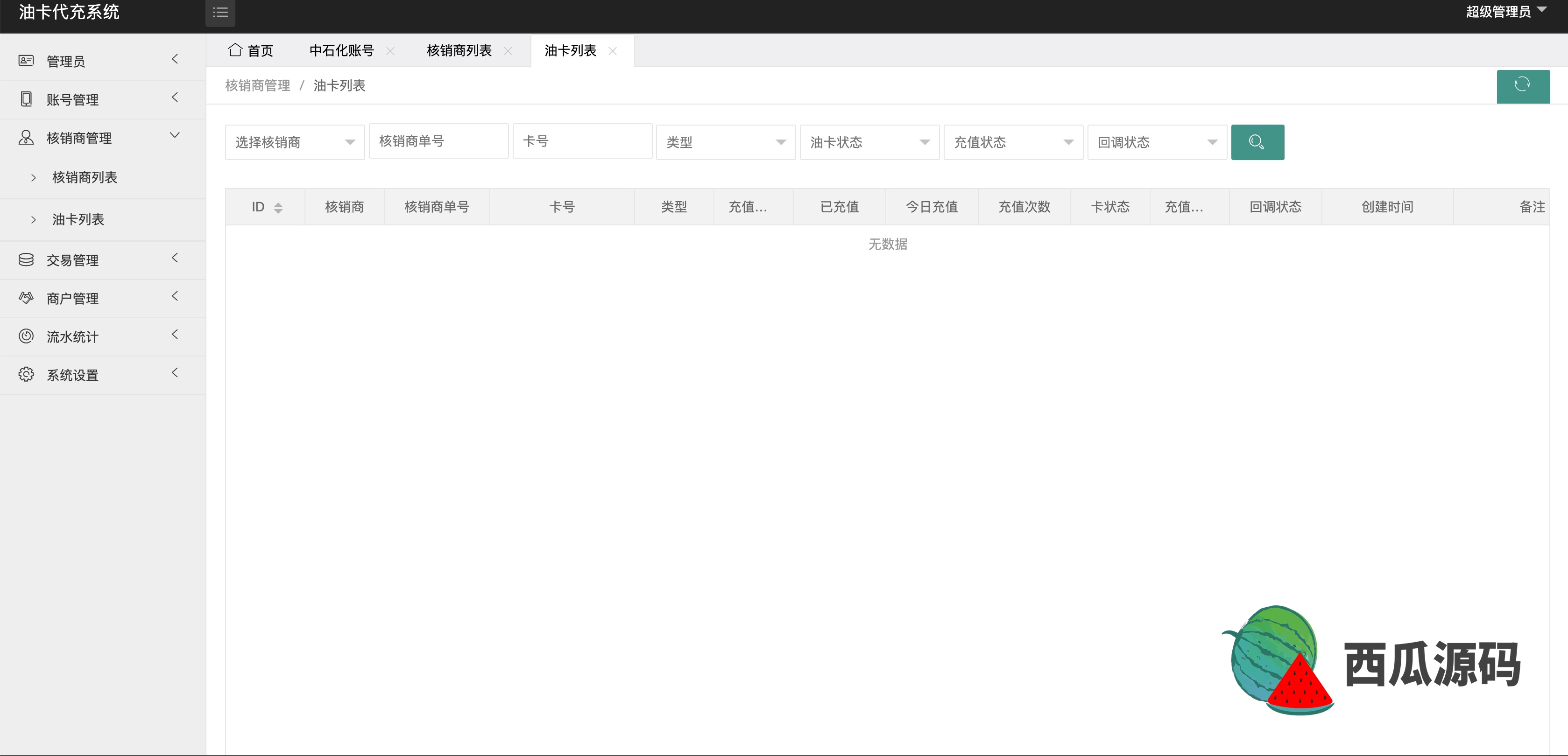The height and width of the screenshot is (756, 1568).
Task: Open the 油卡状态 filter dropdown
Action: click(869, 142)
